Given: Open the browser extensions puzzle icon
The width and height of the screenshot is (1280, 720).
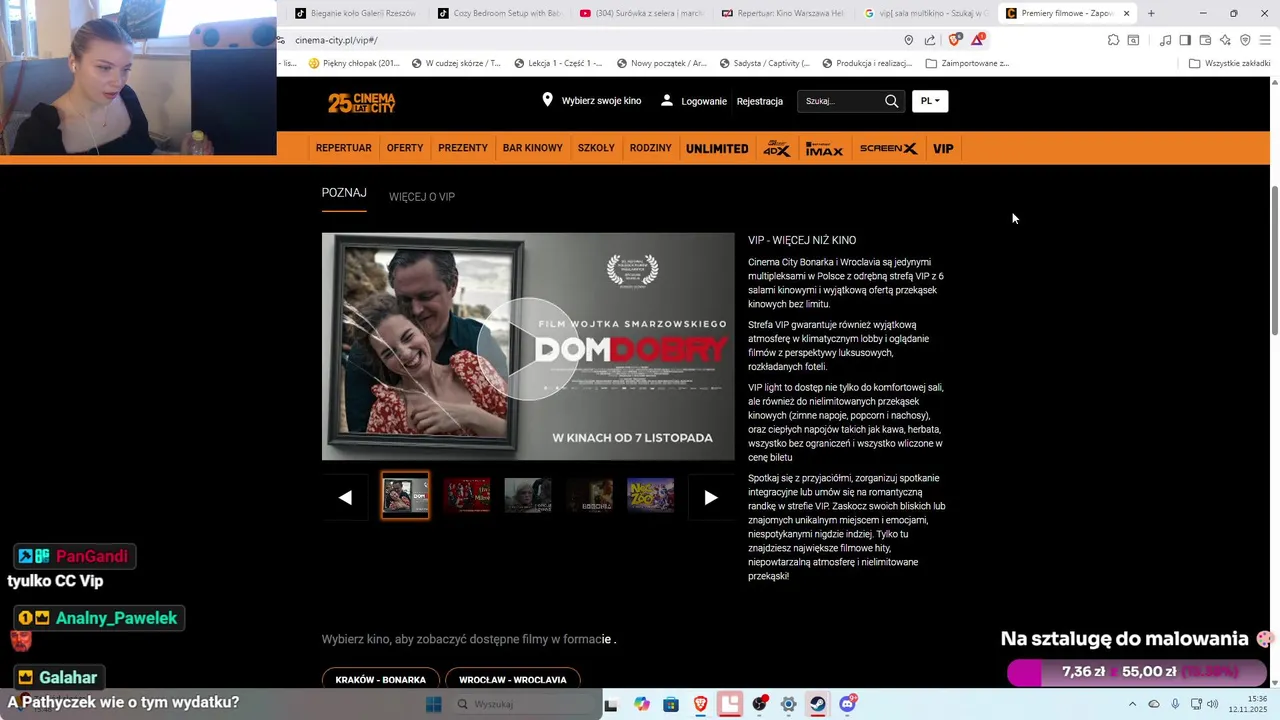Looking at the screenshot, I should pos(1113,40).
